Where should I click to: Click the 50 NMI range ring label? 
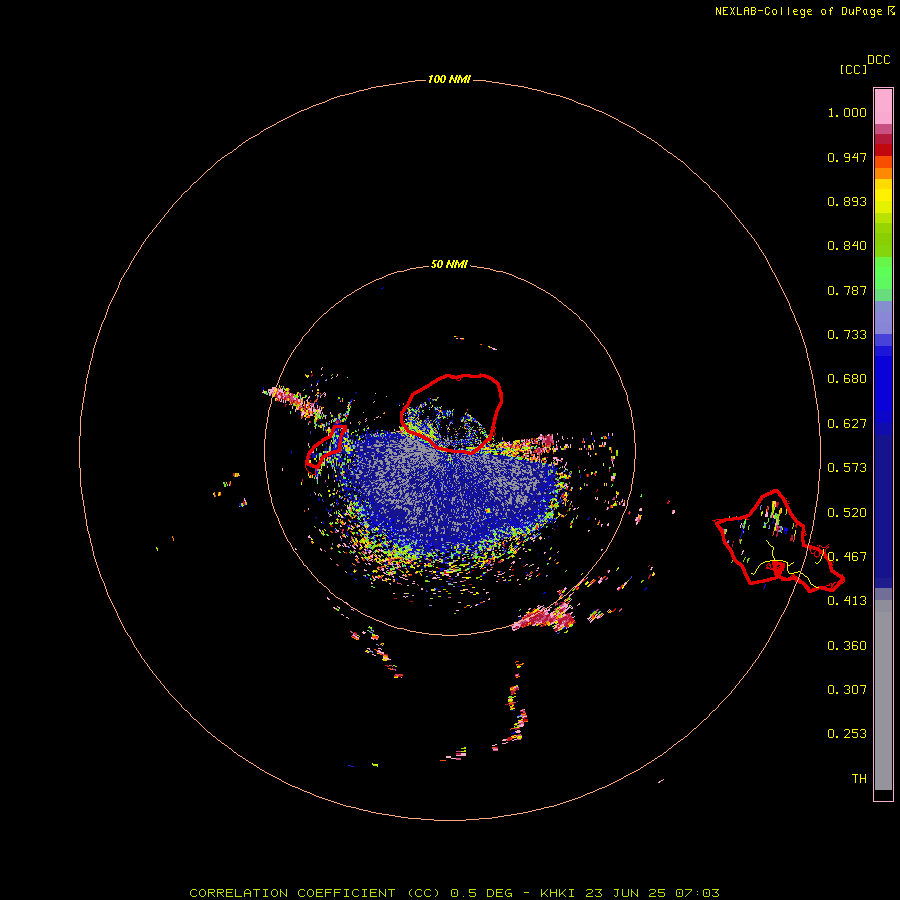(449, 264)
